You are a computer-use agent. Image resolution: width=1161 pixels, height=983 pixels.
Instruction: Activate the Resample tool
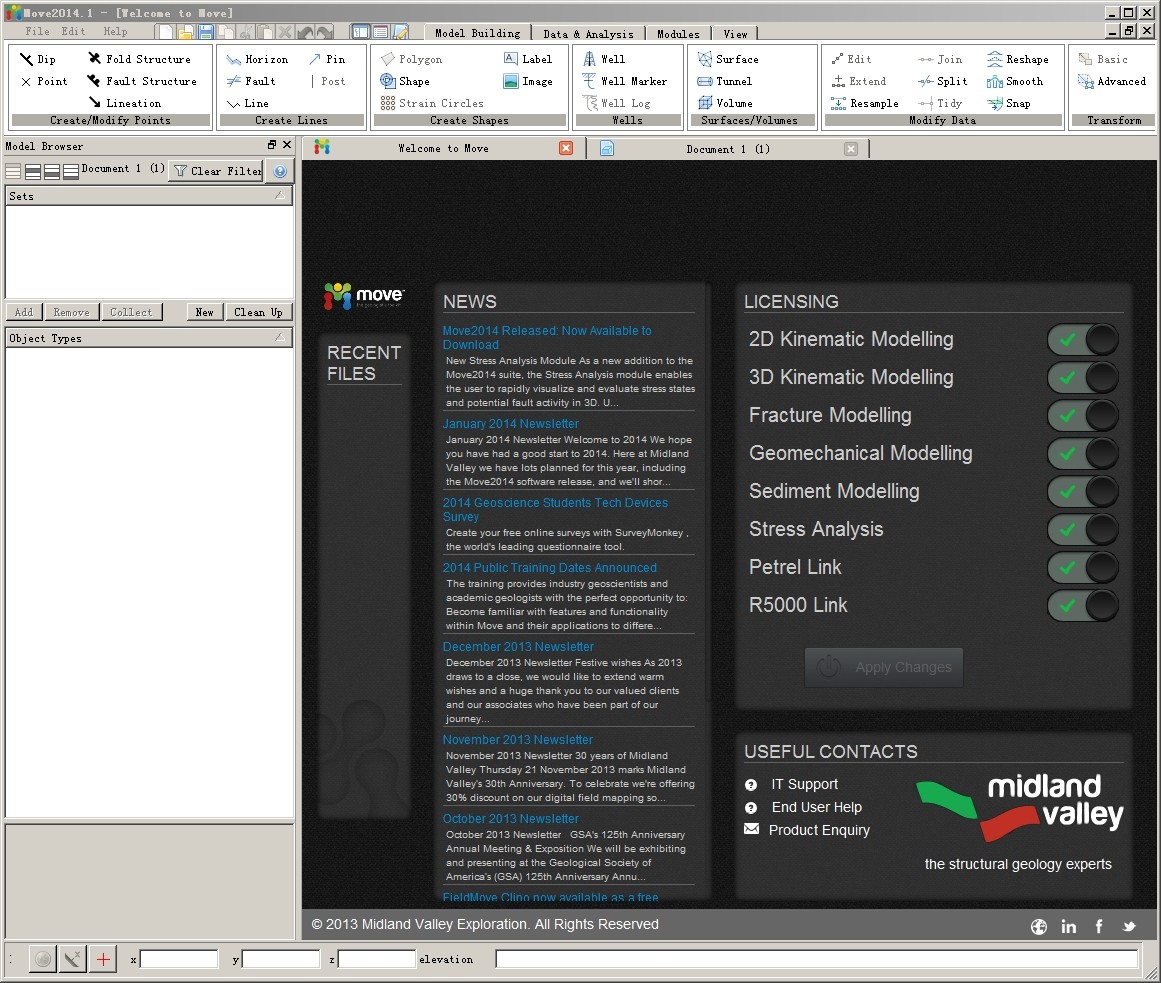865,104
